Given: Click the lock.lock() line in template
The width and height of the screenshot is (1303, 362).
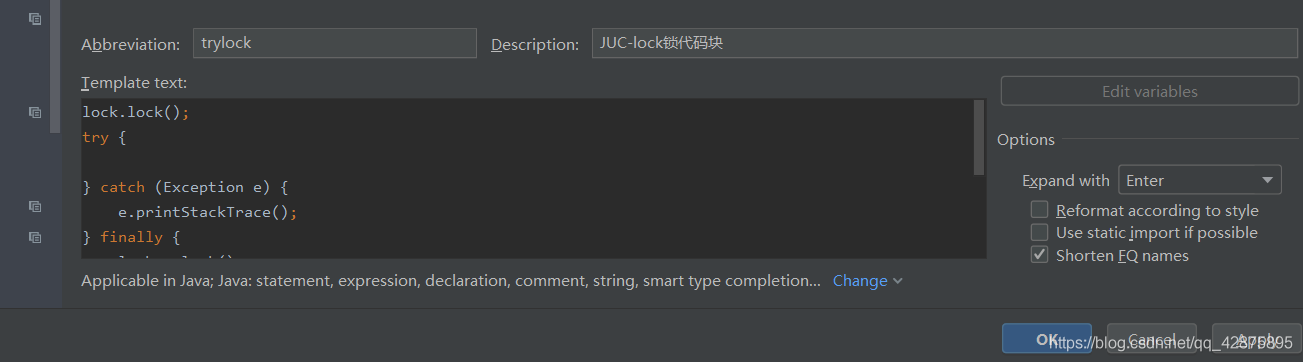Looking at the screenshot, I should [x=136, y=112].
